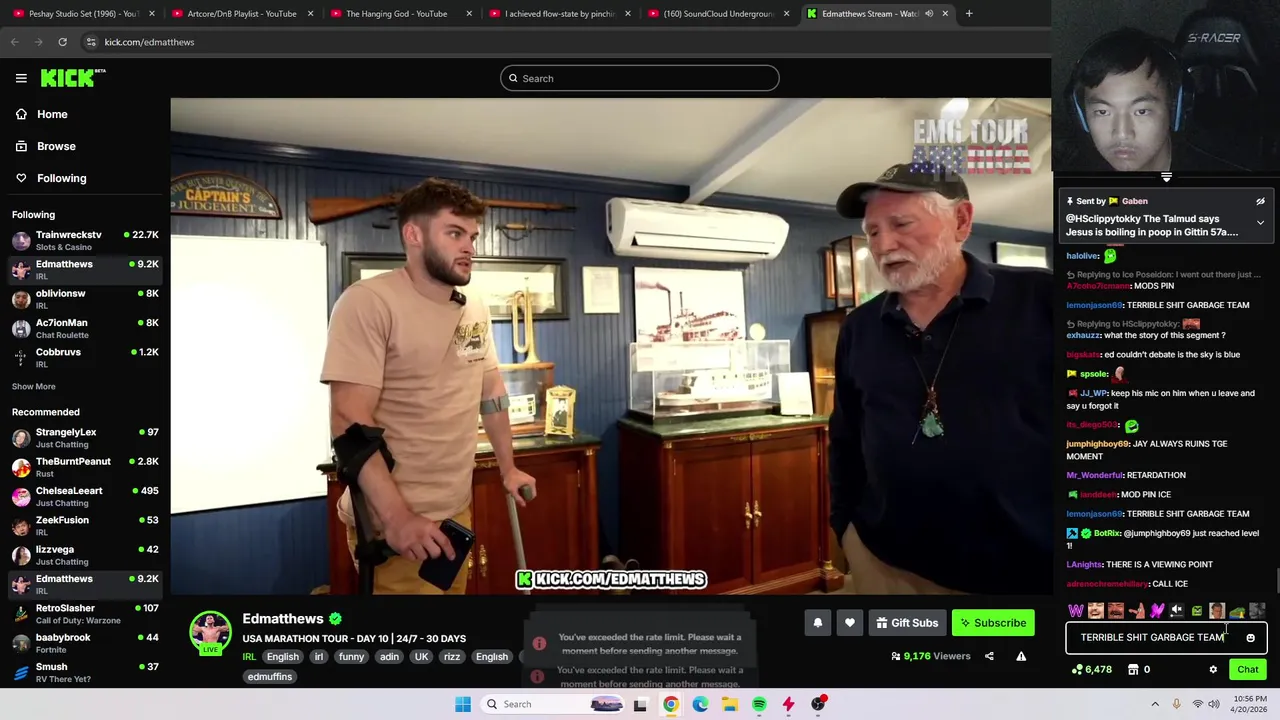Click chat message input field
This screenshot has width=1280, height=720.
[1166, 638]
